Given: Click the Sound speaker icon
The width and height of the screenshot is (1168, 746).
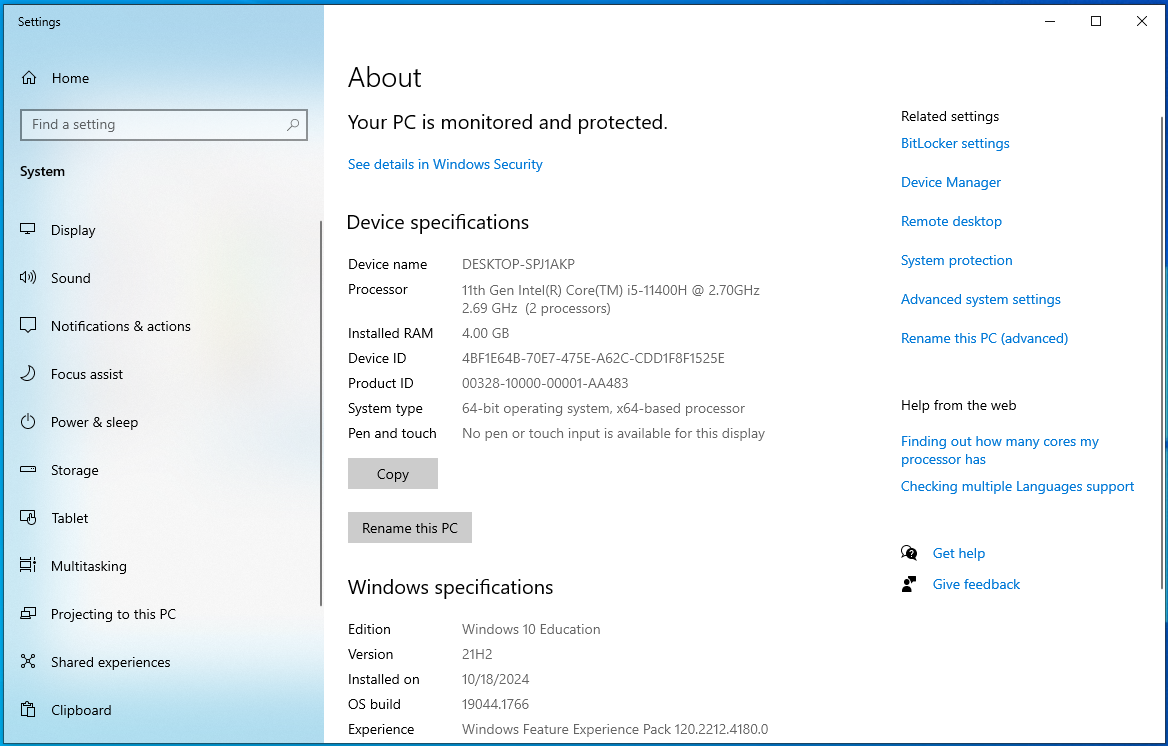Looking at the screenshot, I should (28, 277).
